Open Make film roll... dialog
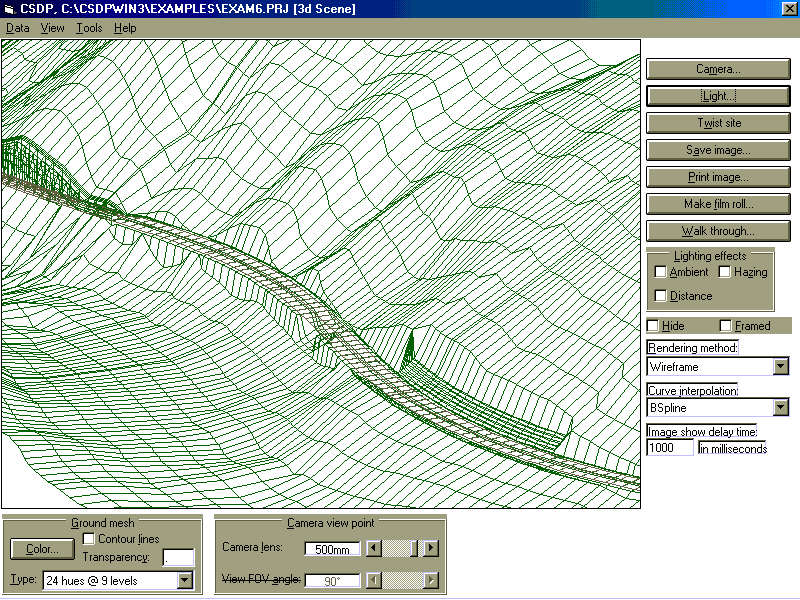Image resolution: width=800 pixels, height=600 pixels. click(718, 204)
